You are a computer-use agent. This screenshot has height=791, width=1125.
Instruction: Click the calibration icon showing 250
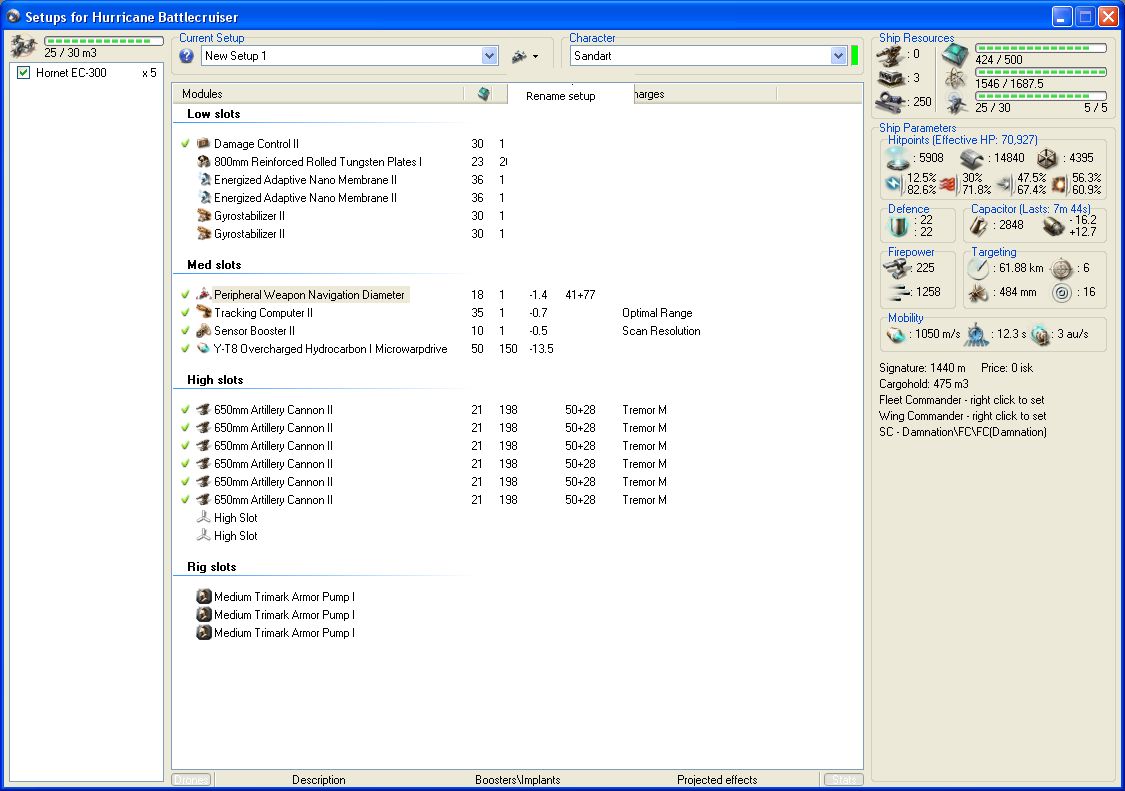pyautogui.click(x=890, y=102)
